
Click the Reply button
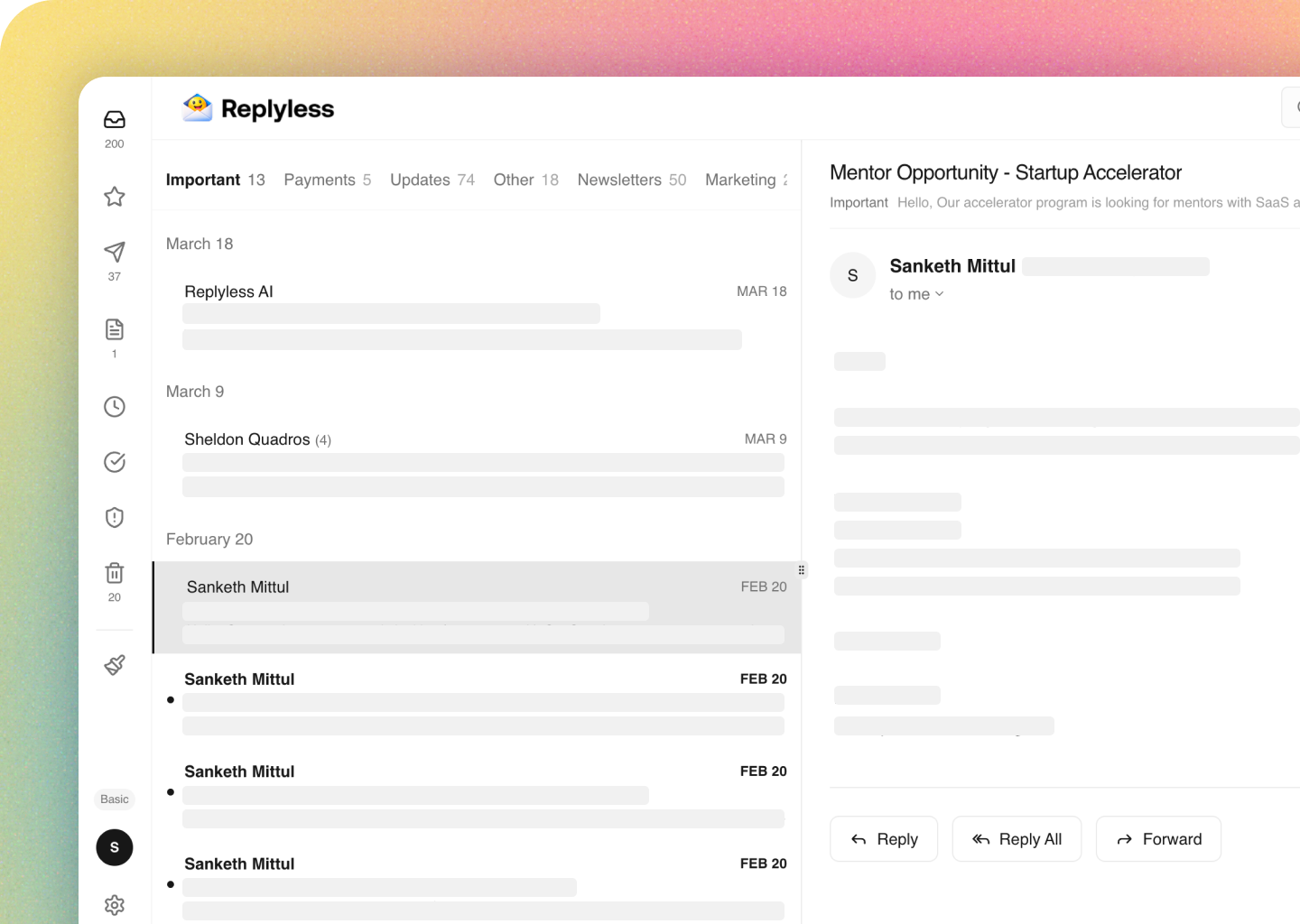pyautogui.click(x=884, y=839)
